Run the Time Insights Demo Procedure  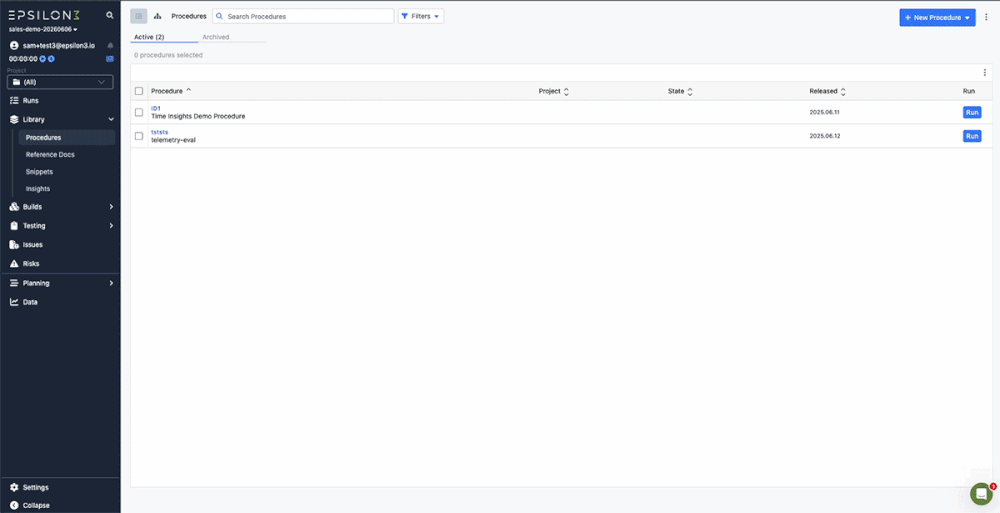coord(972,112)
